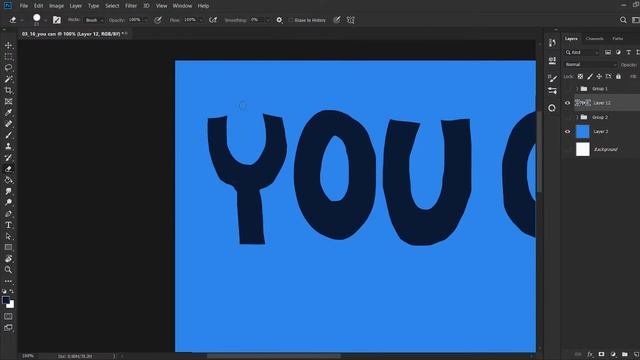
Task: Open the Image menu
Action: point(56,6)
